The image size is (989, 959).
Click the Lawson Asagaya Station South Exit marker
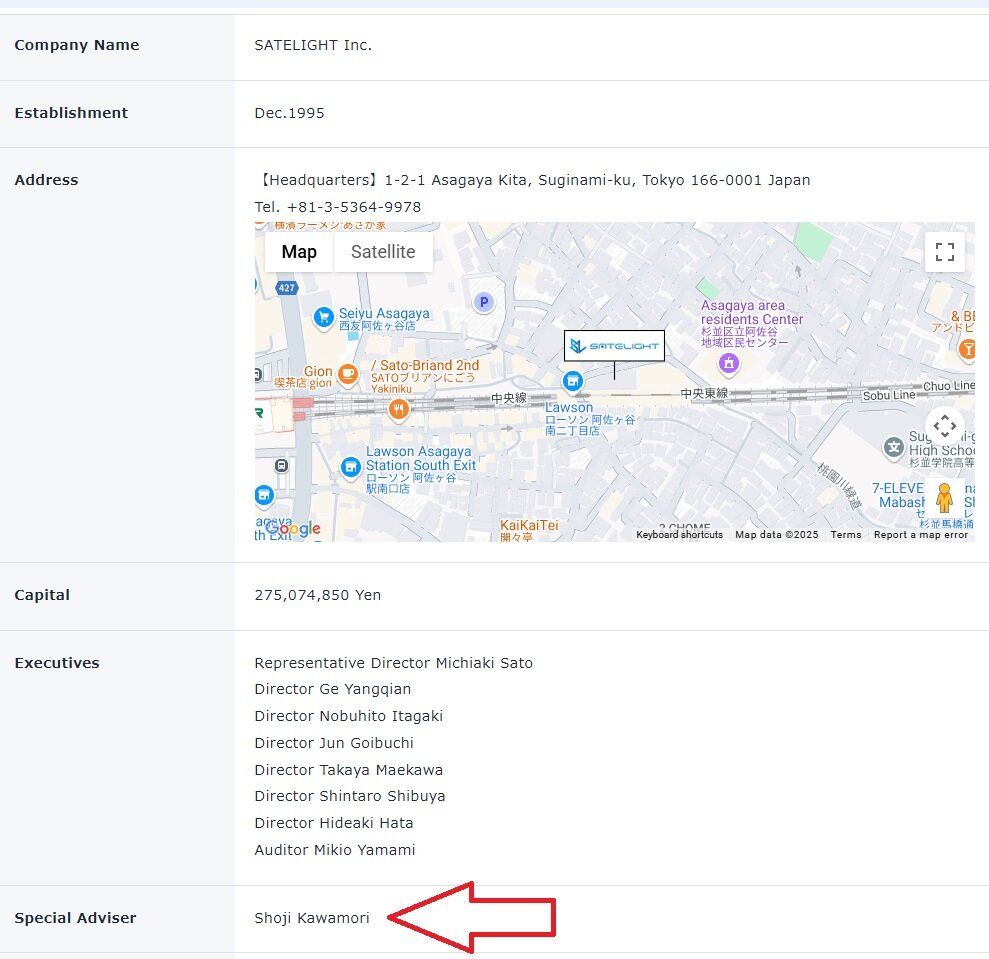(x=350, y=468)
